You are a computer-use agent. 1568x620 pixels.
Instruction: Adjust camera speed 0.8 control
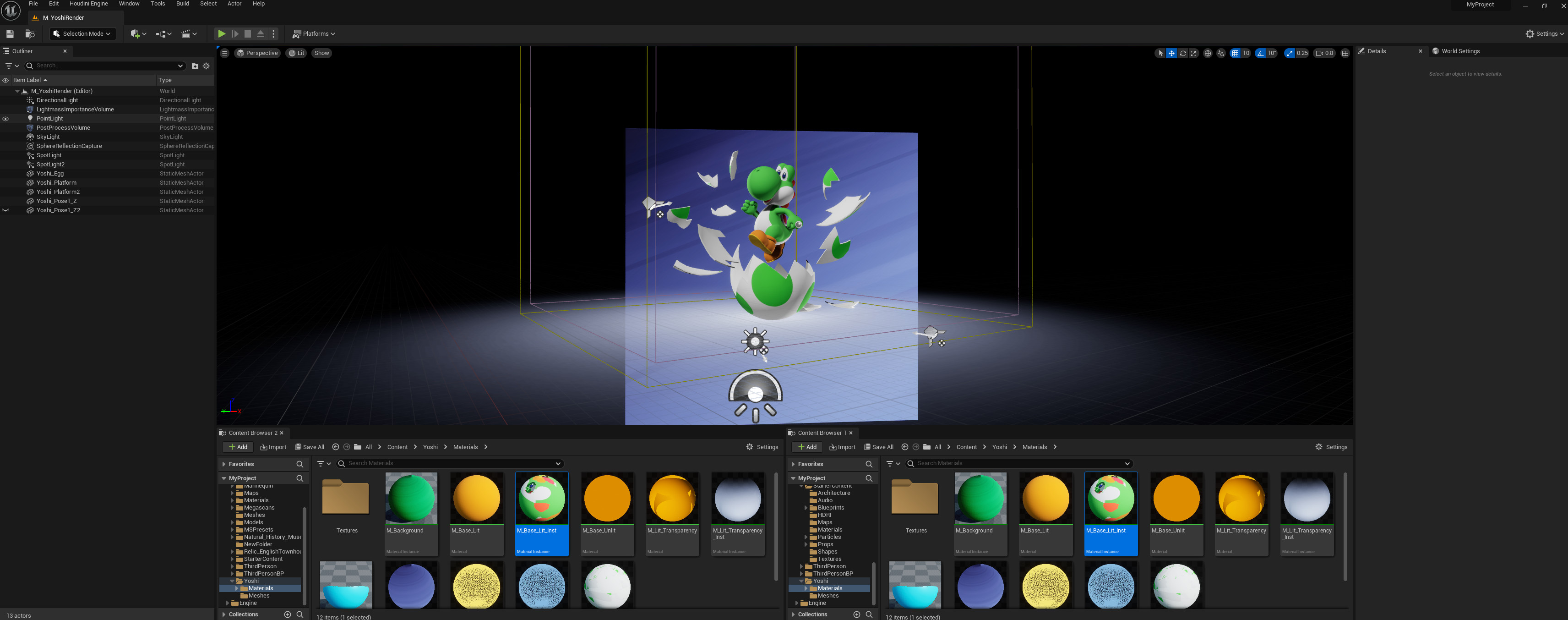tap(1324, 53)
